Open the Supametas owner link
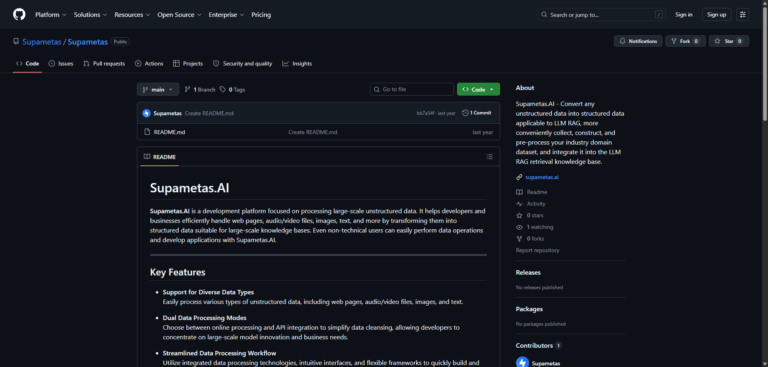Viewport: 768px width, 367px height. pyautogui.click(x=42, y=42)
